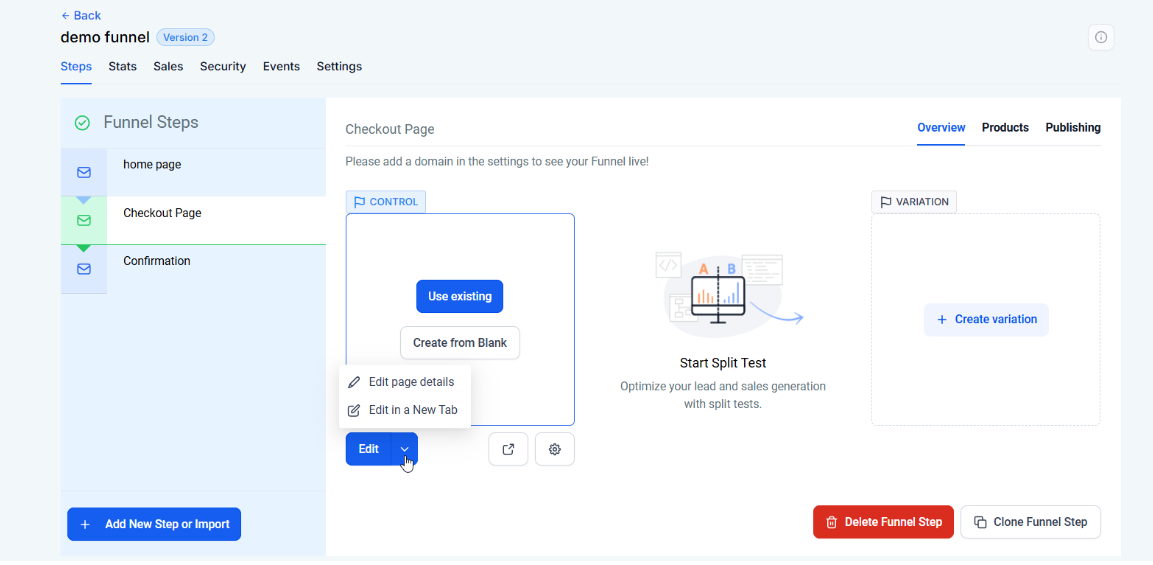The image size is (1153, 565).
Task: Click the Funnel Steps heading
Action: click(151, 122)
